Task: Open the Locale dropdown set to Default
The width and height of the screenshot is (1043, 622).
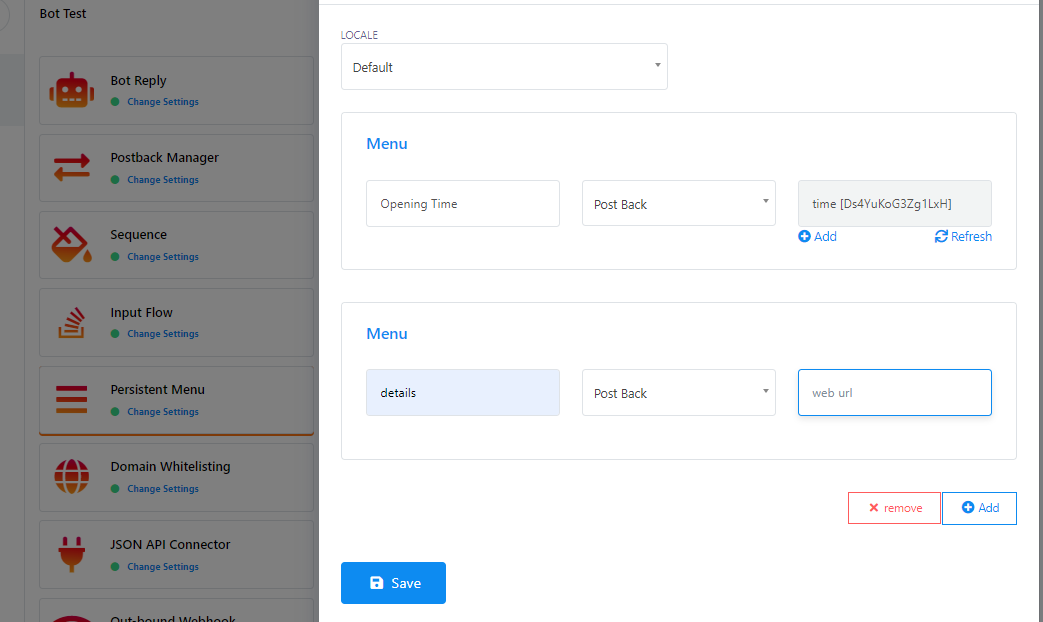Action: (504, 67)
